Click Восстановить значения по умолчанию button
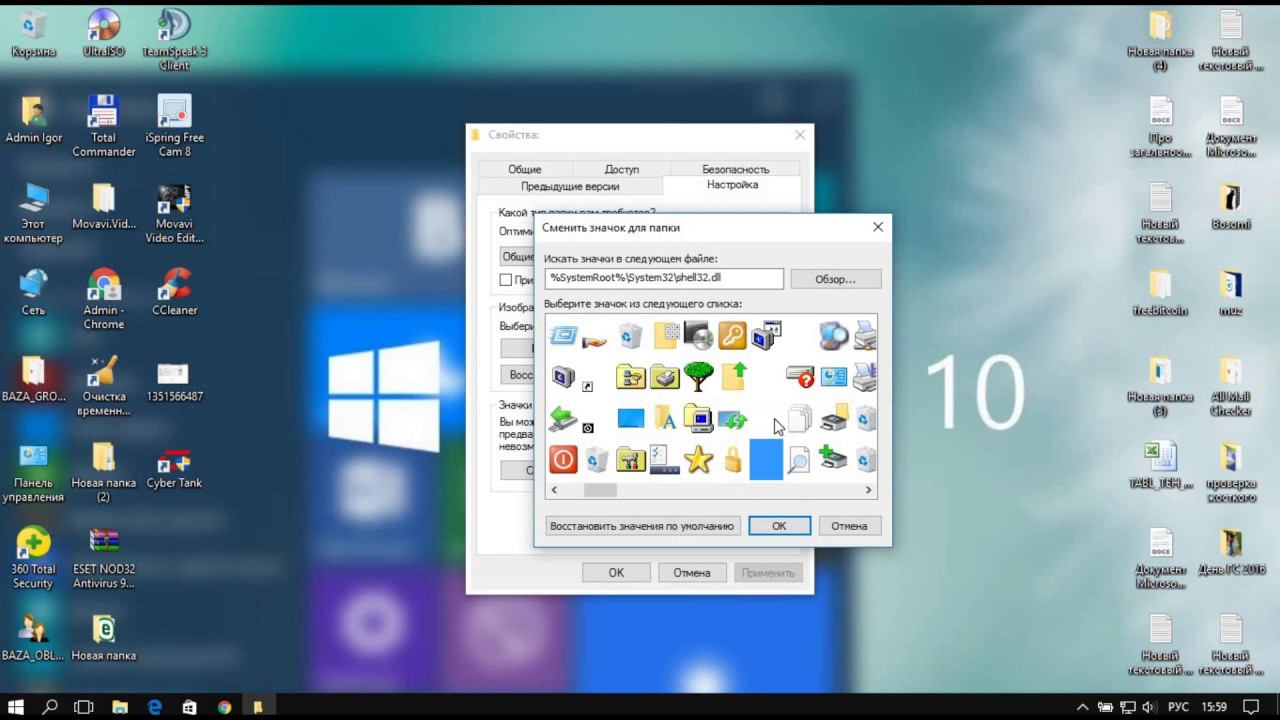This screenshot has width=1280, height=720. [x=642, y=526]
